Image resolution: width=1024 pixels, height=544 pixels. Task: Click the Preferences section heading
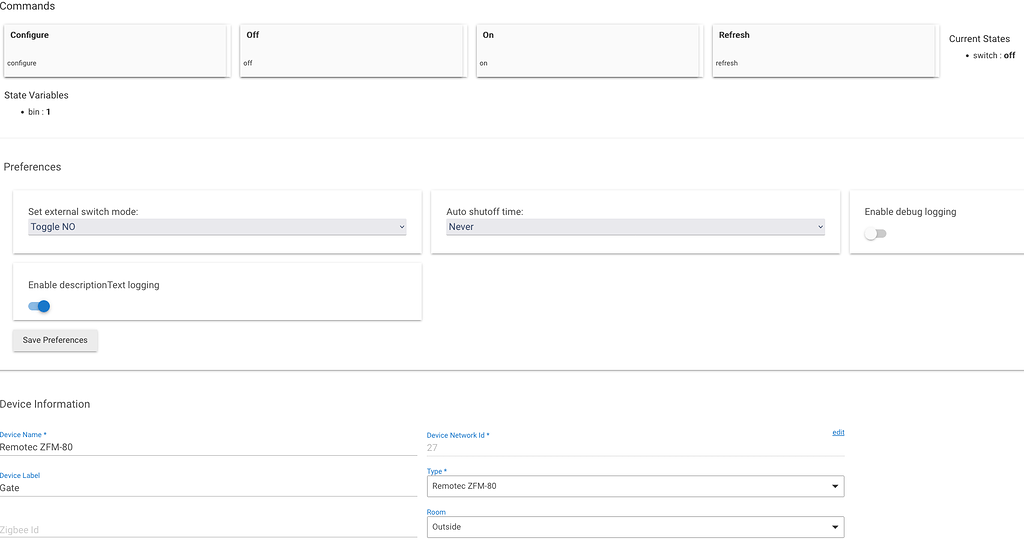coord(32,167)
